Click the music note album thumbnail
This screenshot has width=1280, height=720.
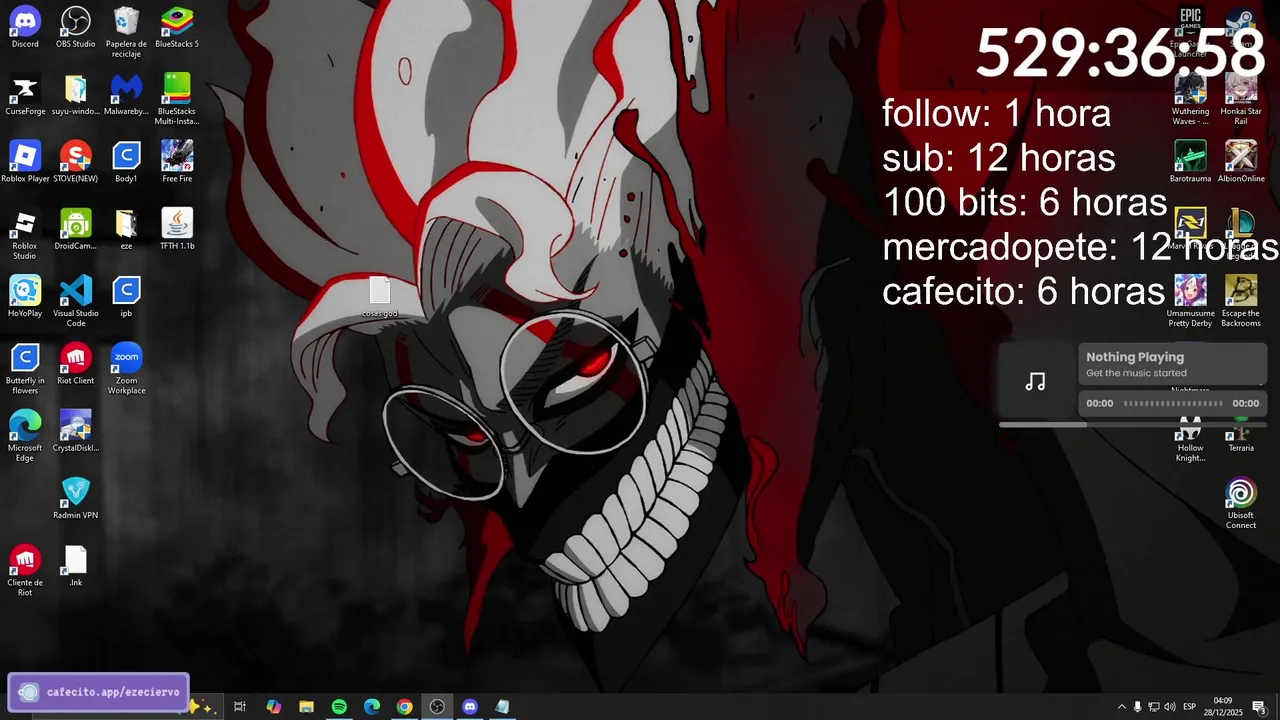click(1035, 381)
